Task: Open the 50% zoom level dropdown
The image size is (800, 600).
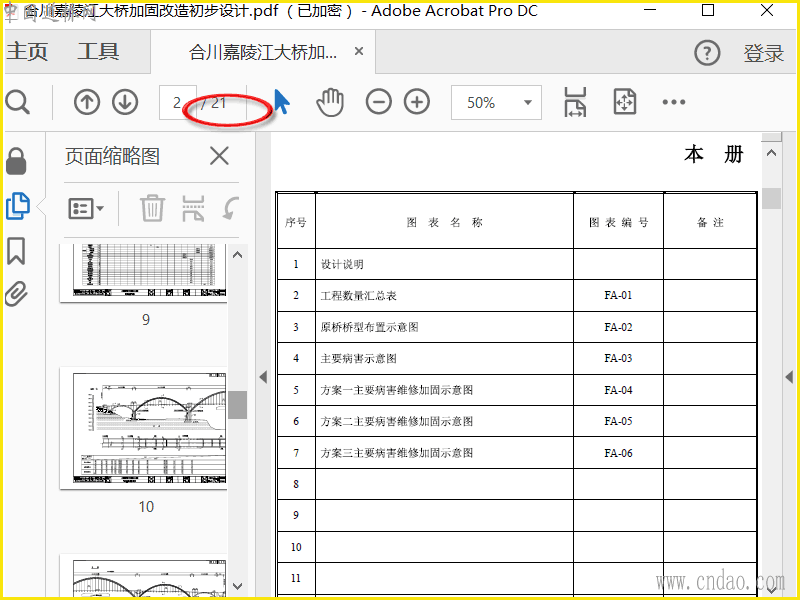Action: point(496,103)
